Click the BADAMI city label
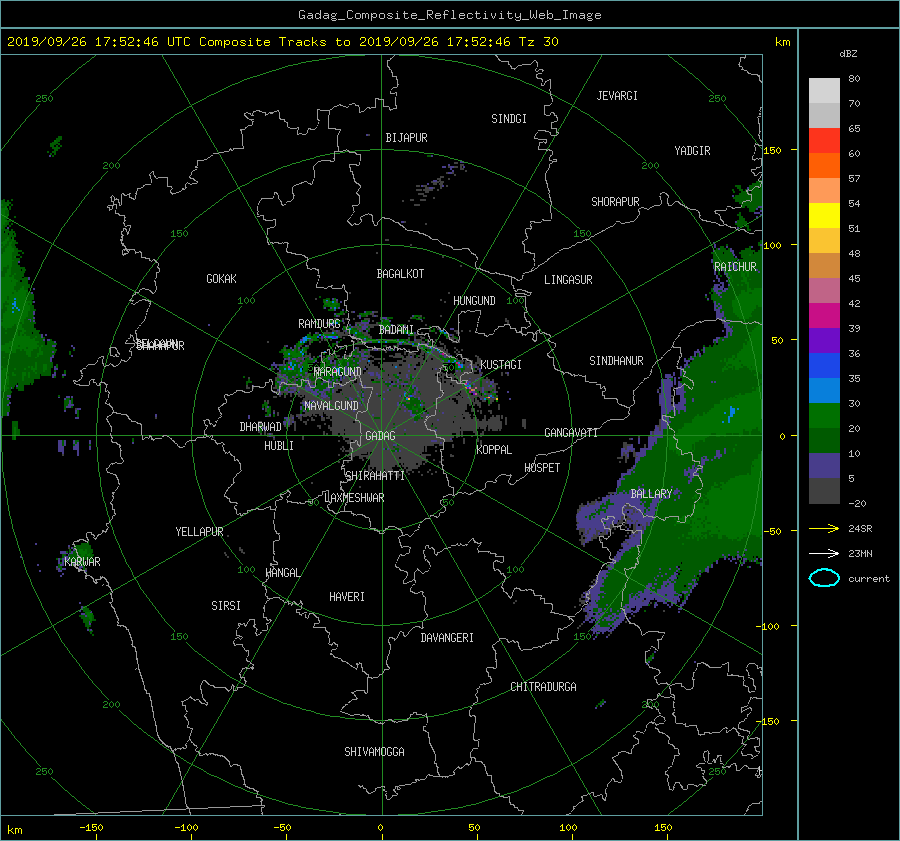This screenshot has height=841, width=900. coord(396,330)
